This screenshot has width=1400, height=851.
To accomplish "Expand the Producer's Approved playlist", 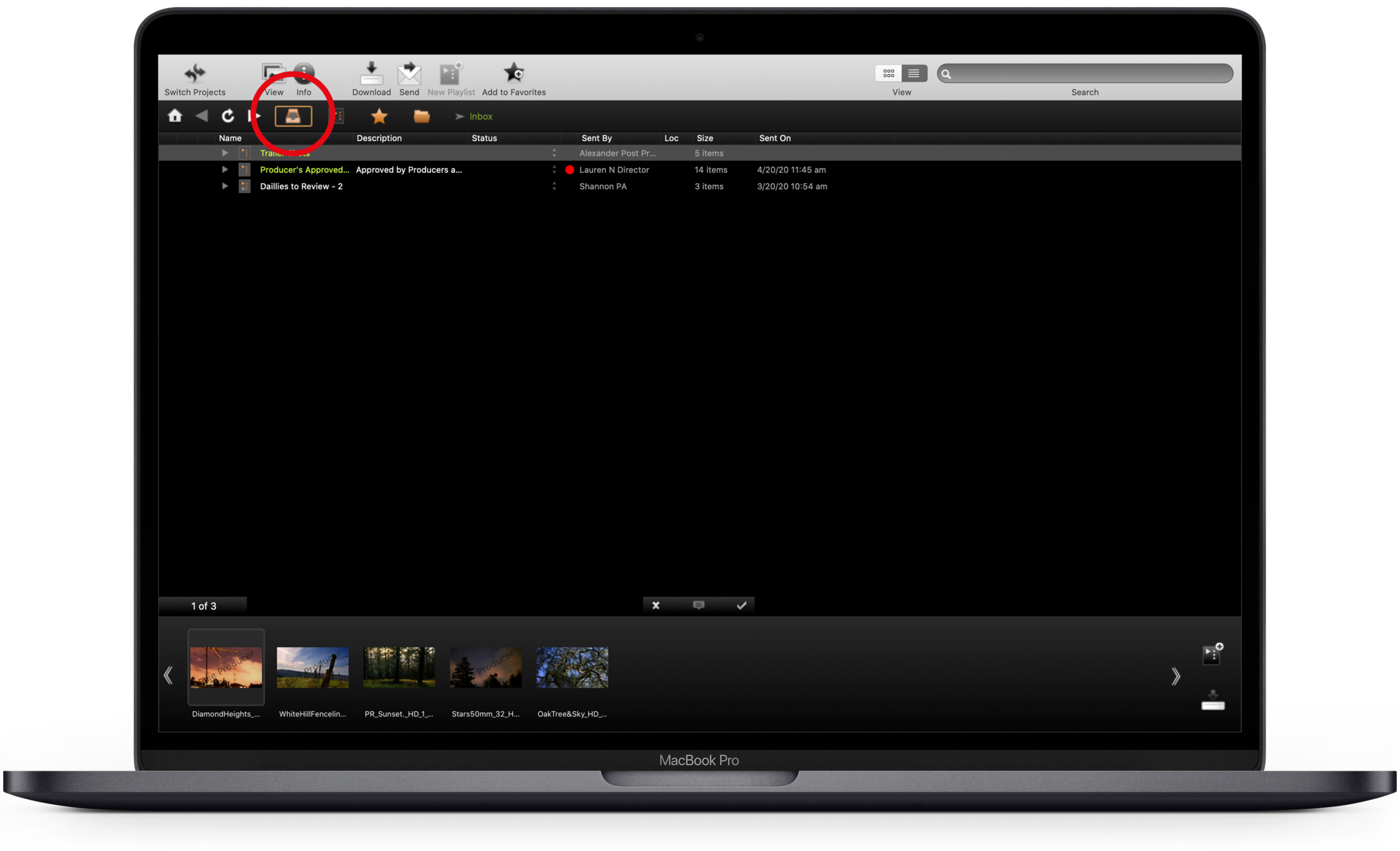I will point(225,170).
